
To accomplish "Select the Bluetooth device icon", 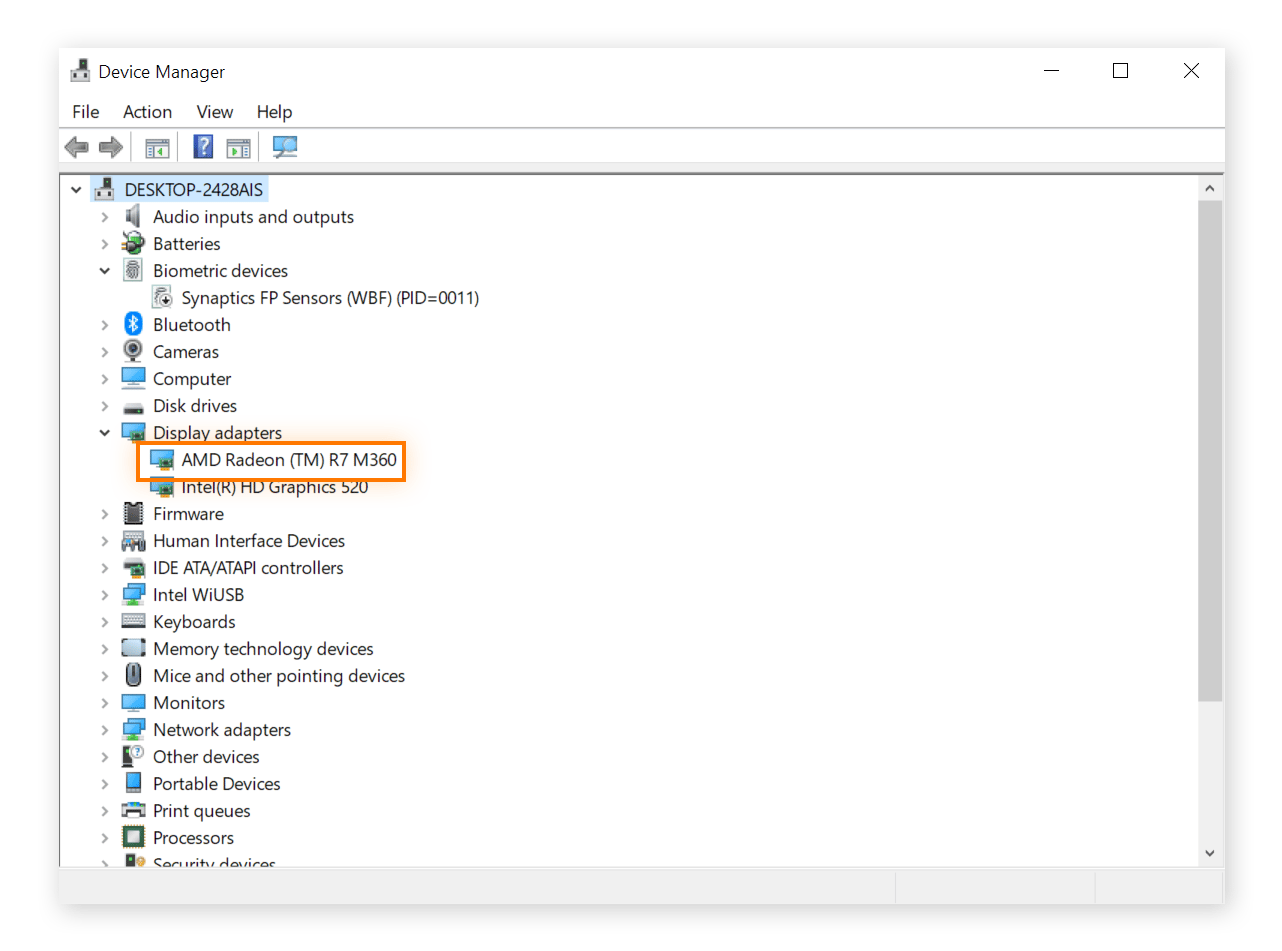I will (x=133, y=324).
